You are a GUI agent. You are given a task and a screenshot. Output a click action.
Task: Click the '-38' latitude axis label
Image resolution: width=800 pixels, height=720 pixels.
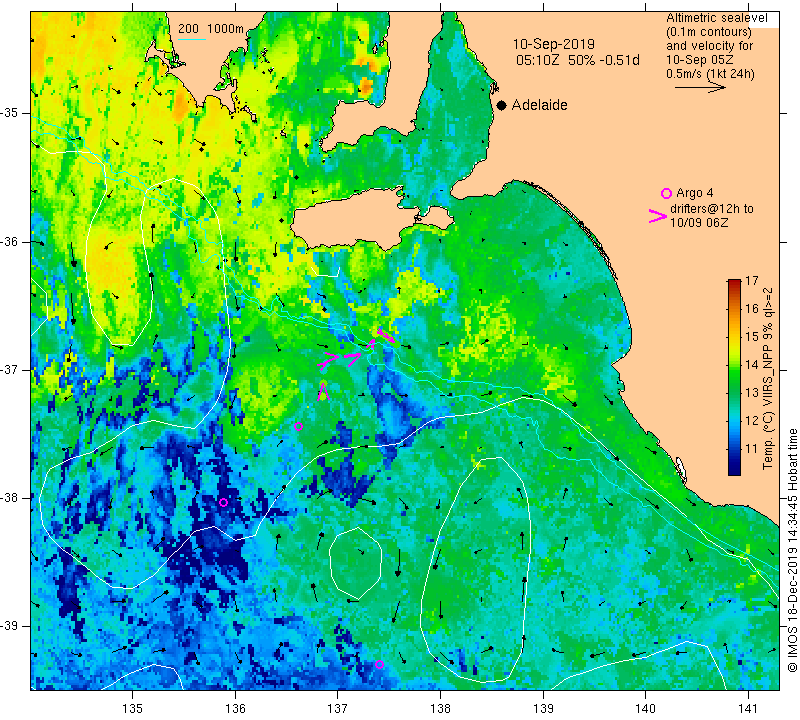click(x=9, y=498)
